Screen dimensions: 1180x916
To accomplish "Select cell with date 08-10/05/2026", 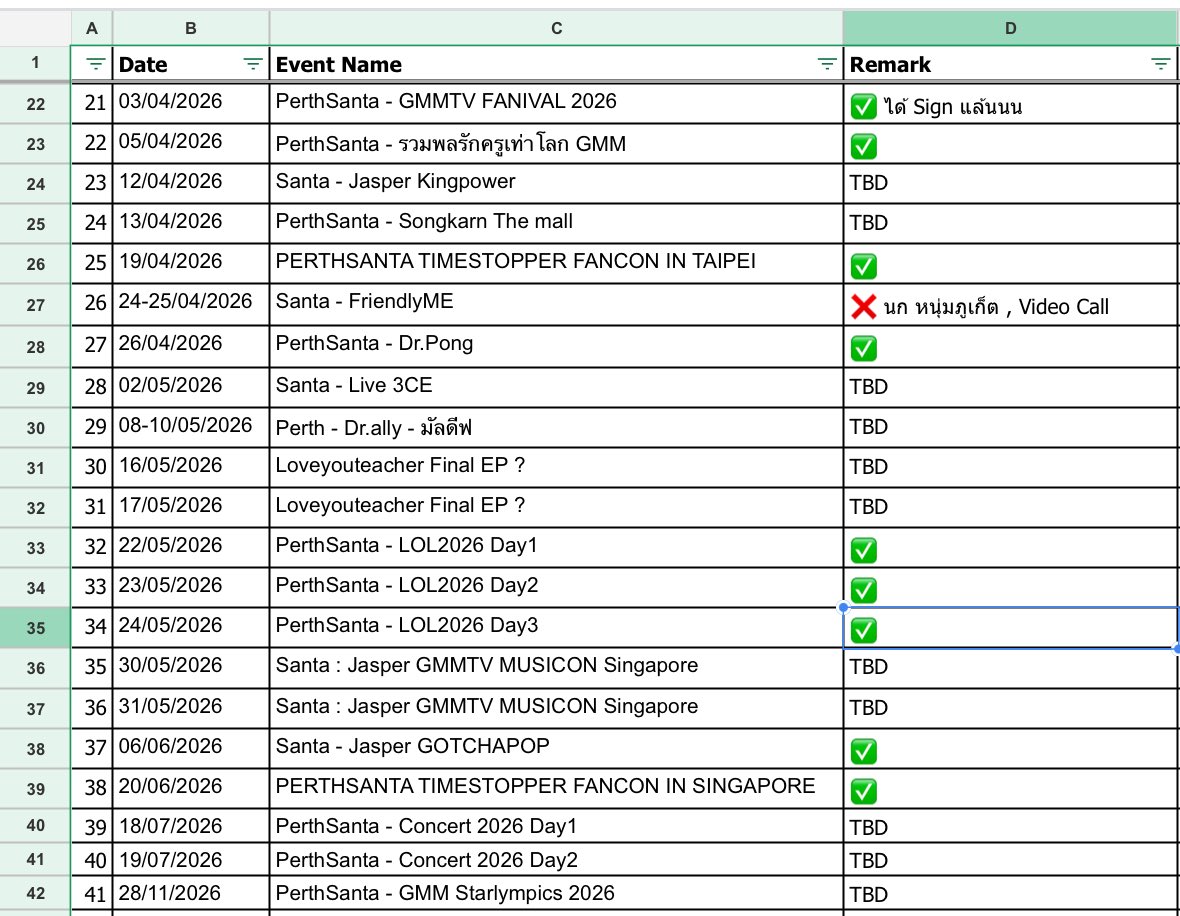I will click(191, 428).
